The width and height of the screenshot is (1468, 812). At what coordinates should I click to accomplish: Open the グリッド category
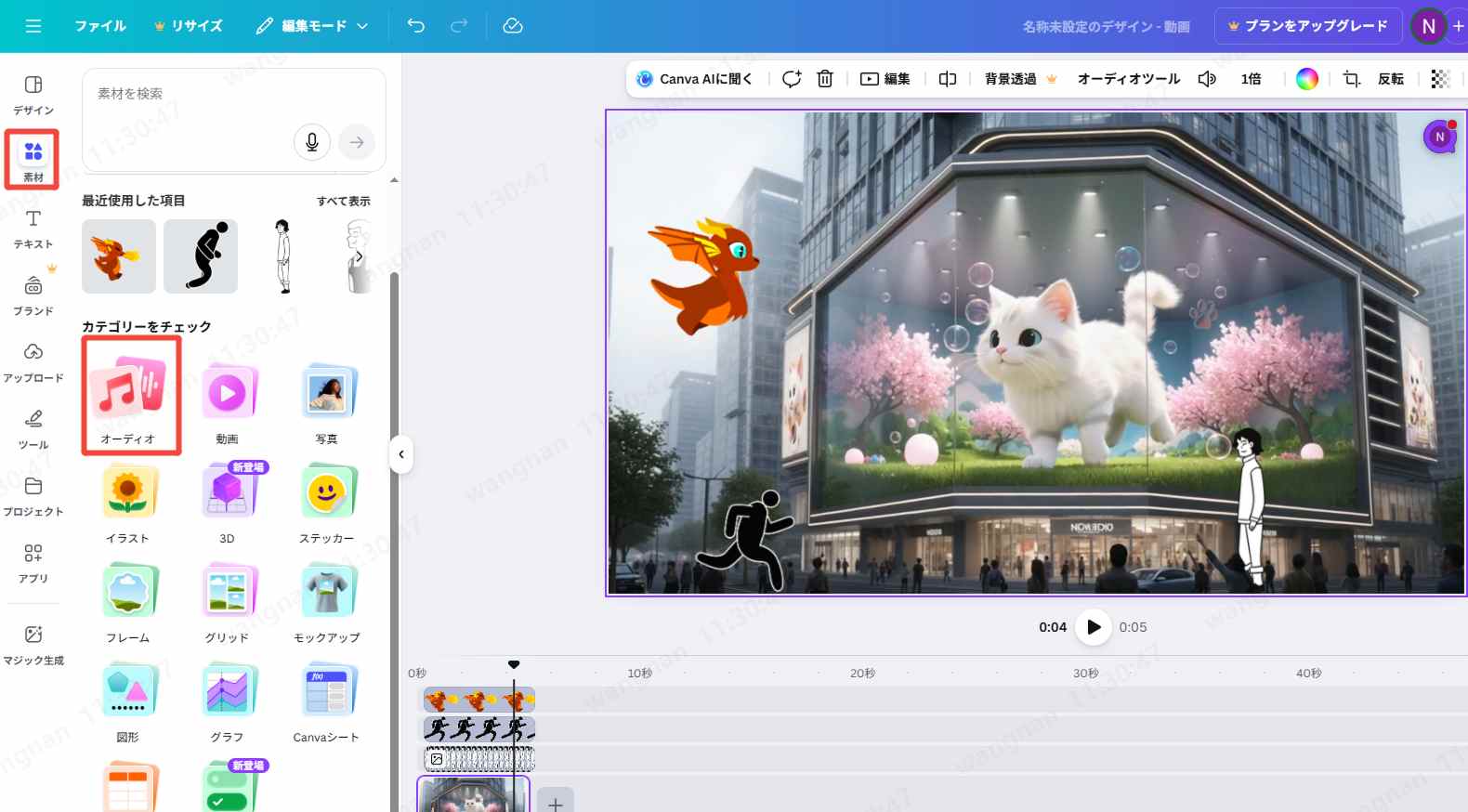[227, 603]
